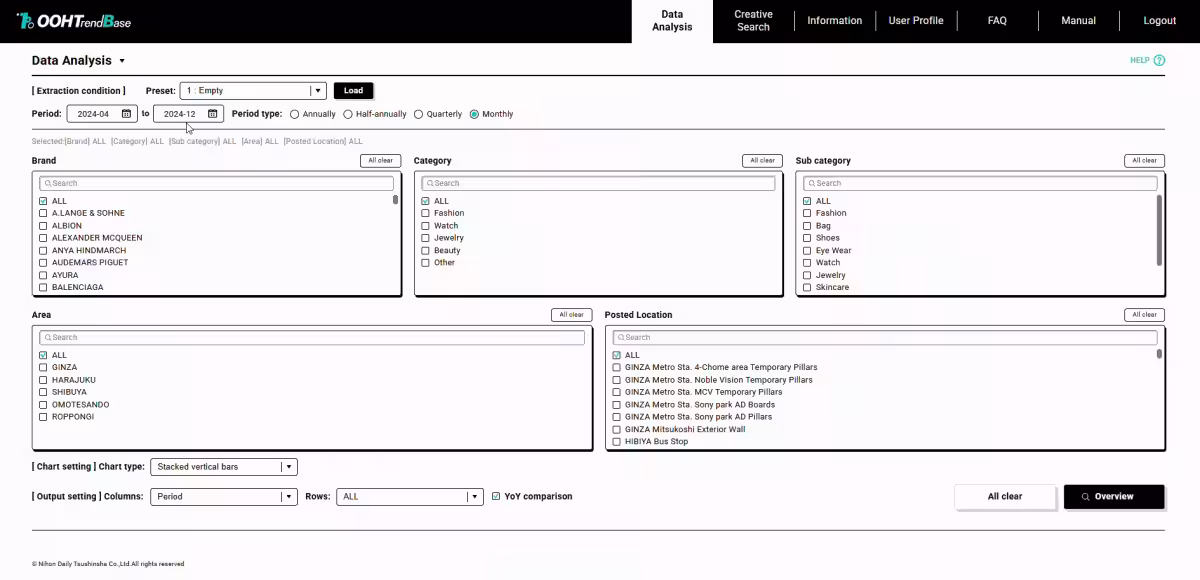Image resolution: width=1200 pixels, height=580 pixels.
Task: Expand the Rows dropdown
Action: pyautogui.click(x=474, y=497)
